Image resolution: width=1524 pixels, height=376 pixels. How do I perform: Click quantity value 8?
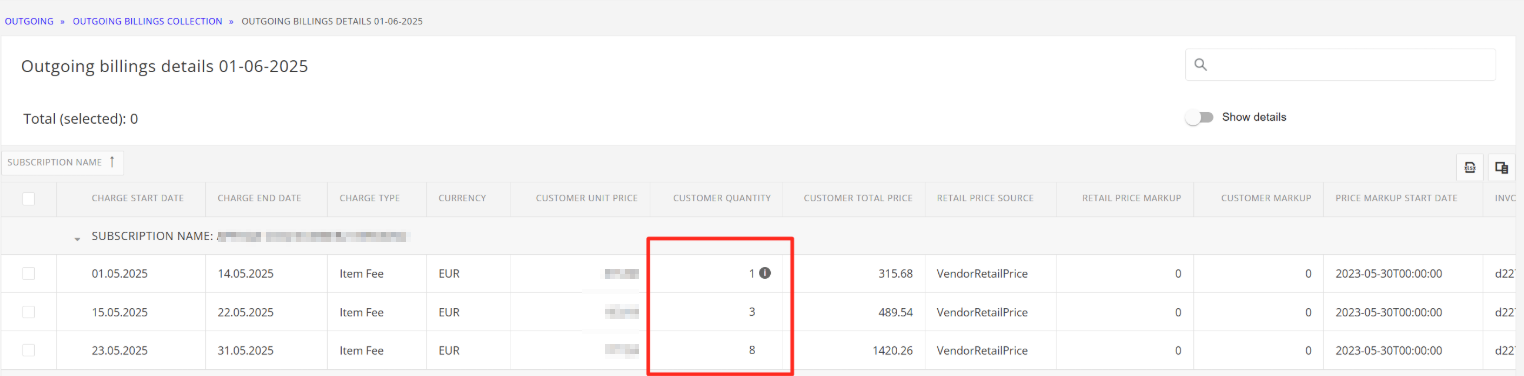click(752, 350)
